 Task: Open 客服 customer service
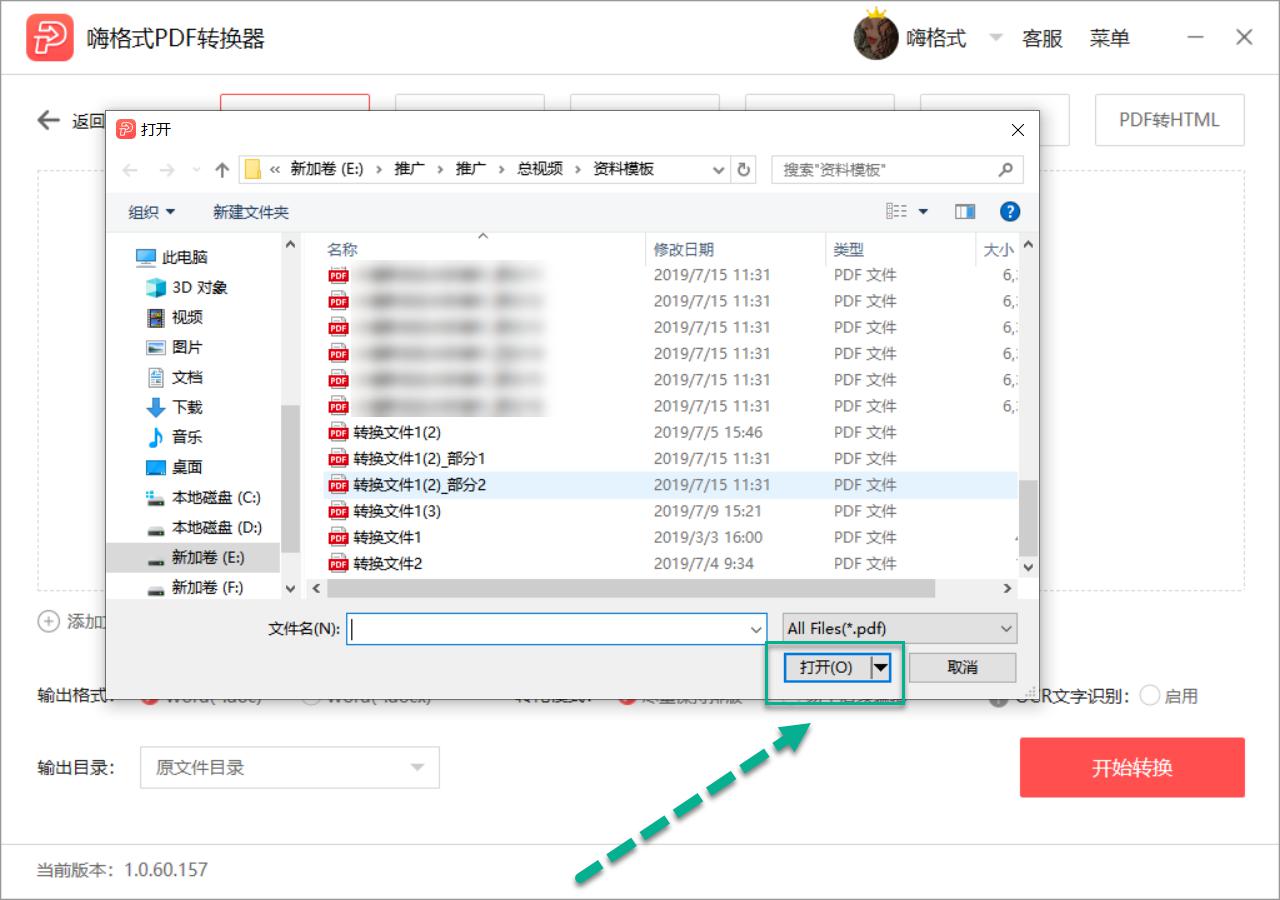(1042, 39)
